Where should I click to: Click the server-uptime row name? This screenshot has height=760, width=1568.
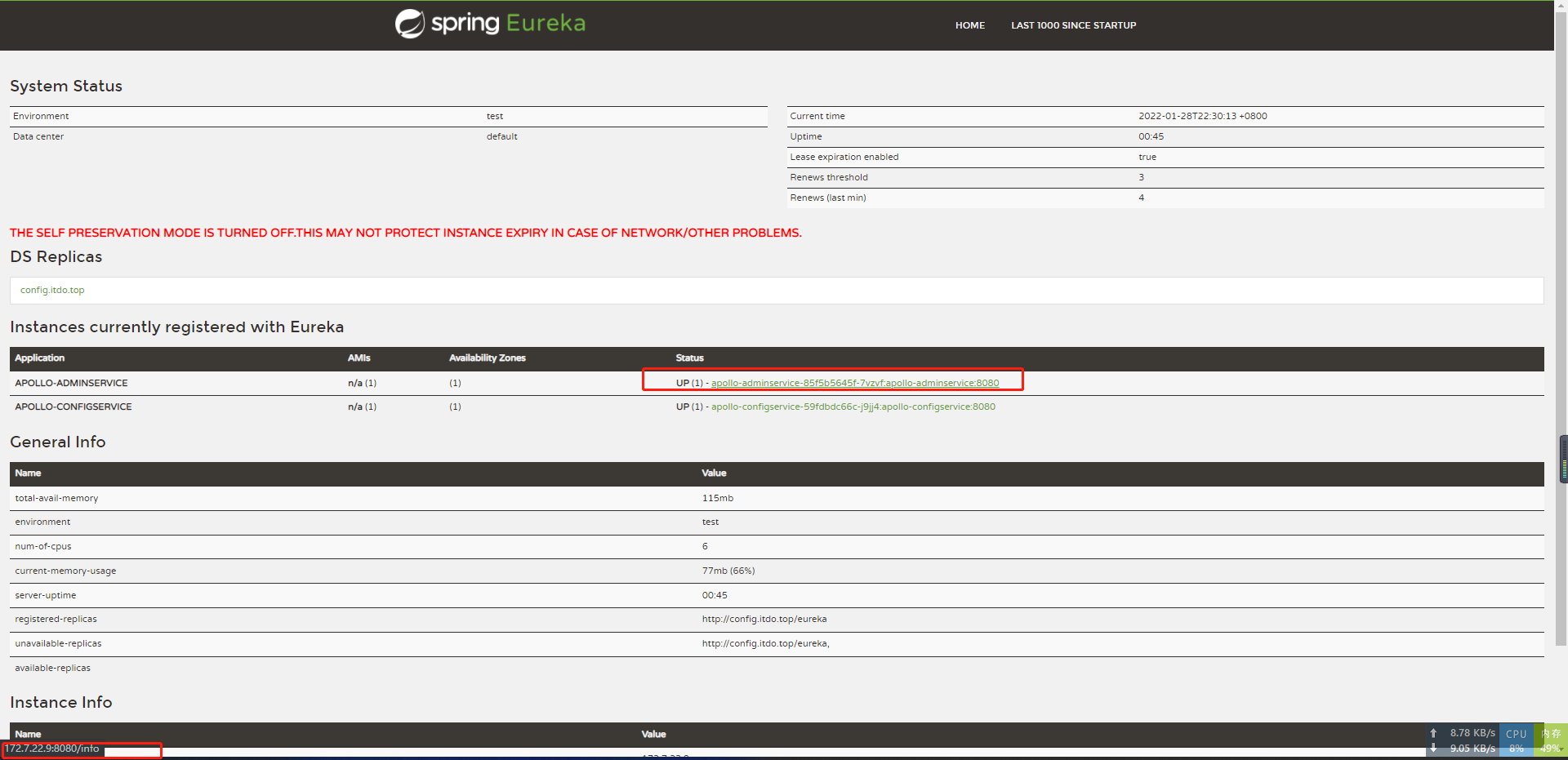[46, 595]
